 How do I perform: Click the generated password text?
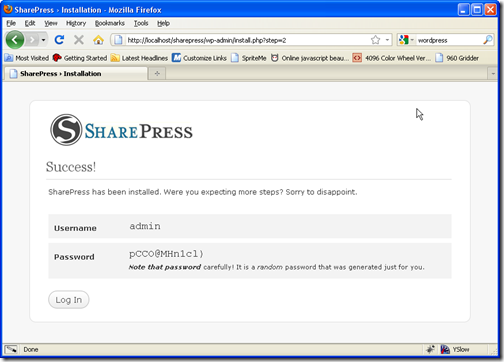click(166, 254)
